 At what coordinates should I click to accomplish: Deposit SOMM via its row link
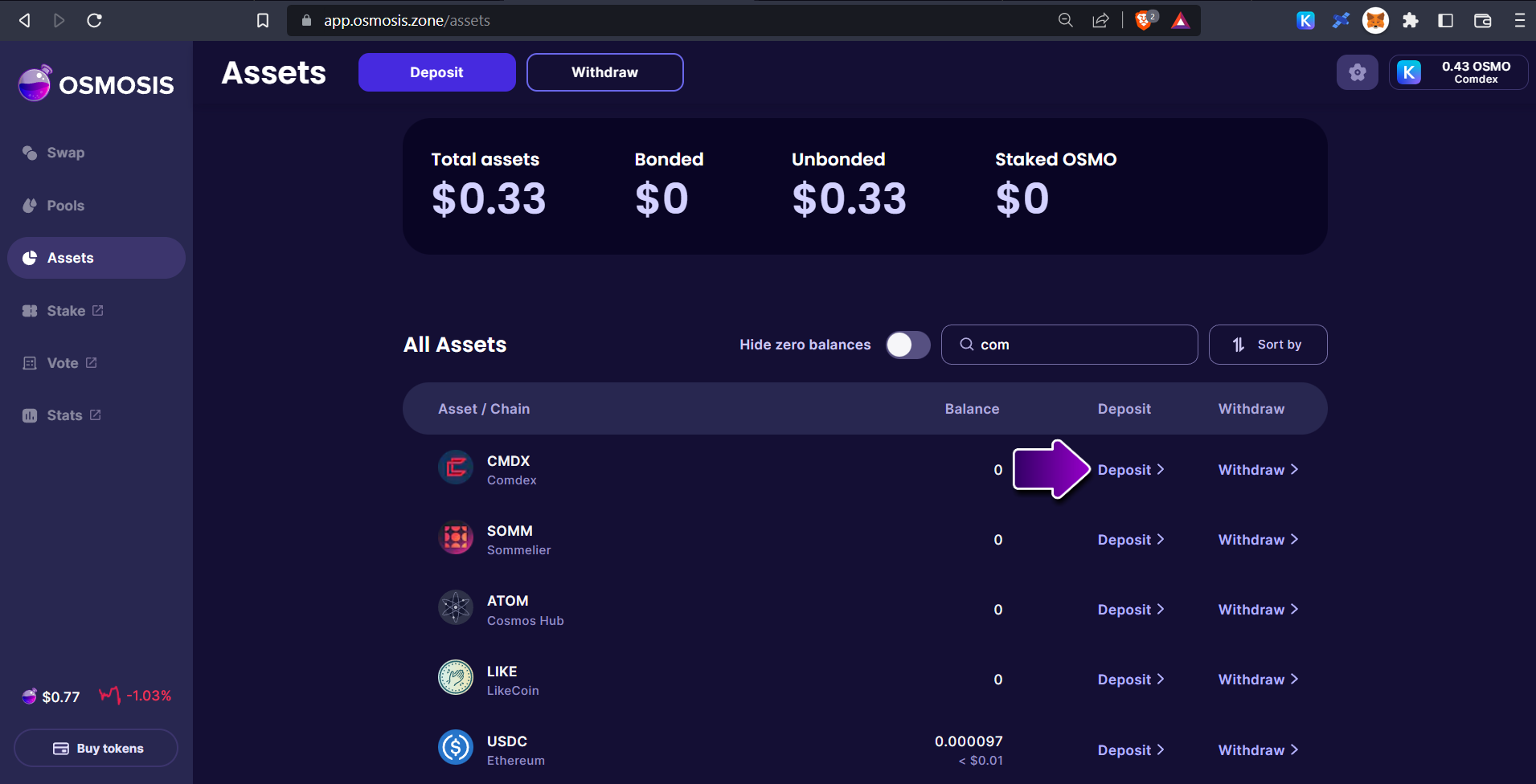[1131, 540]
